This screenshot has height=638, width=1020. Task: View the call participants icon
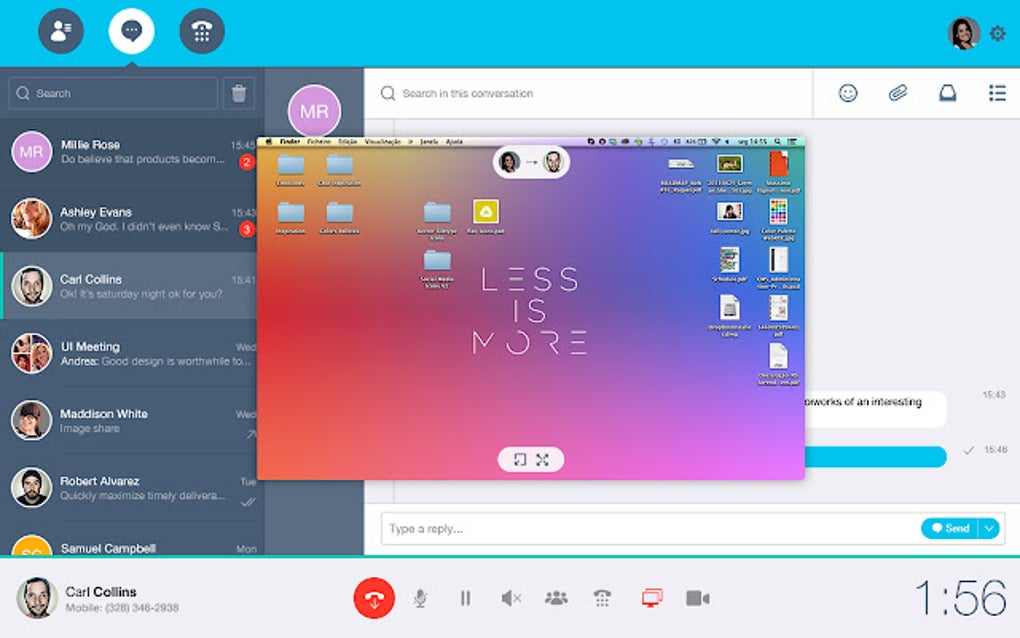click(x=556, y=597)
